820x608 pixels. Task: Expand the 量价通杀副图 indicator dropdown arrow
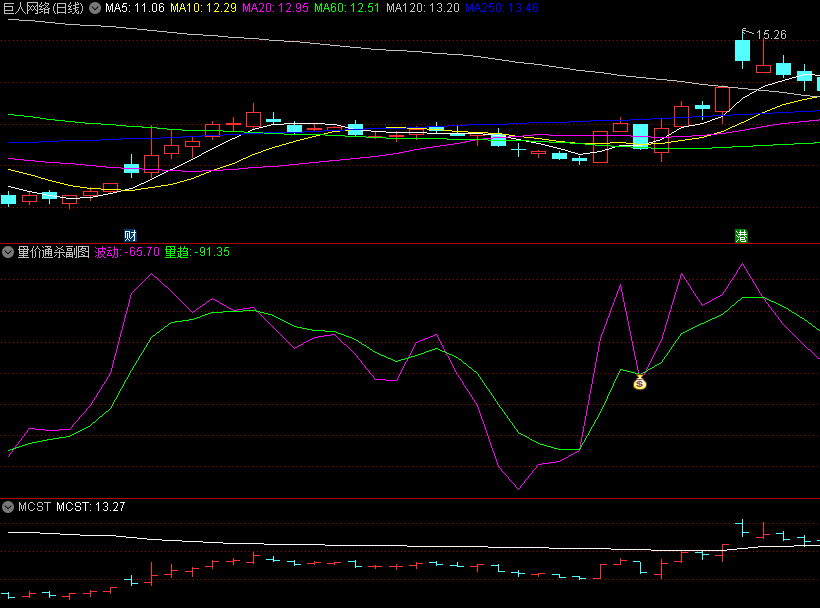8,253
